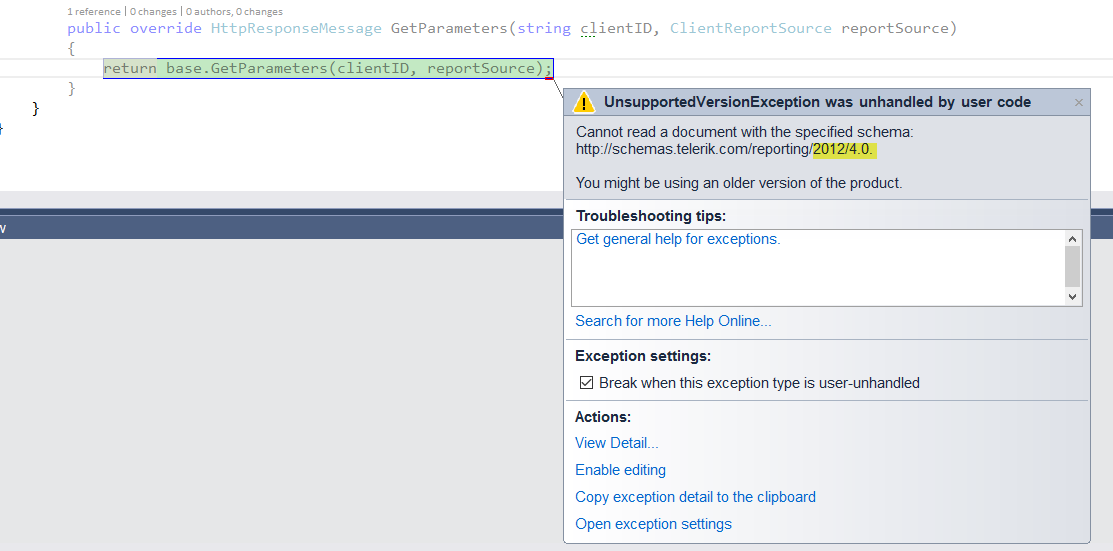Click the yellow warning icon in exception popup

584,102
